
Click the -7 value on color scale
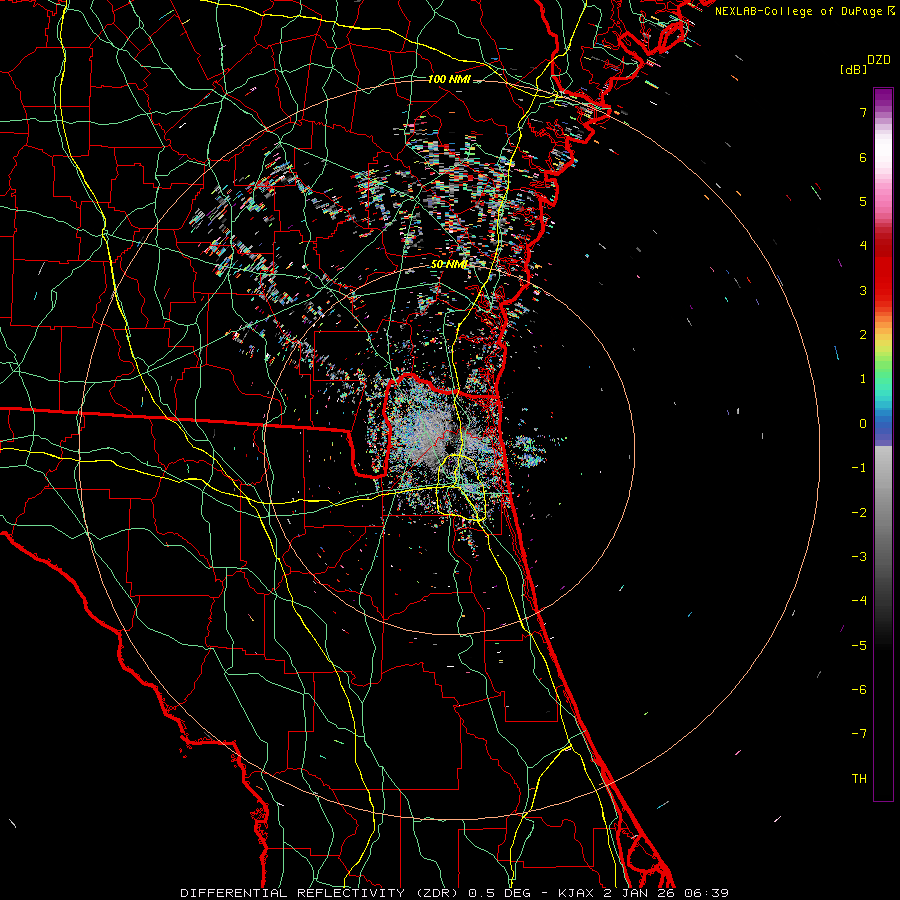[x=859, y=734]
